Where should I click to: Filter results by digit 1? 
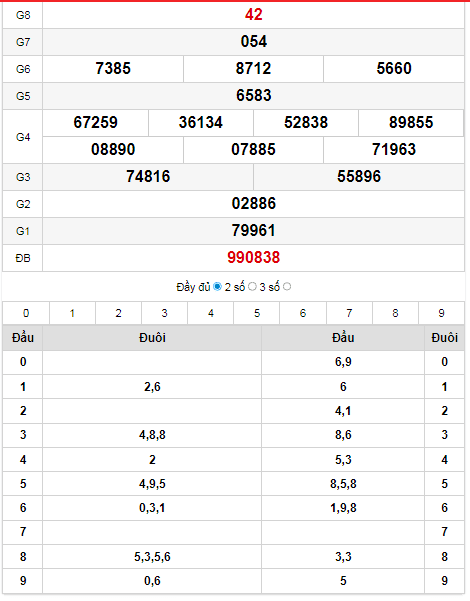click(x=72, y=313)
